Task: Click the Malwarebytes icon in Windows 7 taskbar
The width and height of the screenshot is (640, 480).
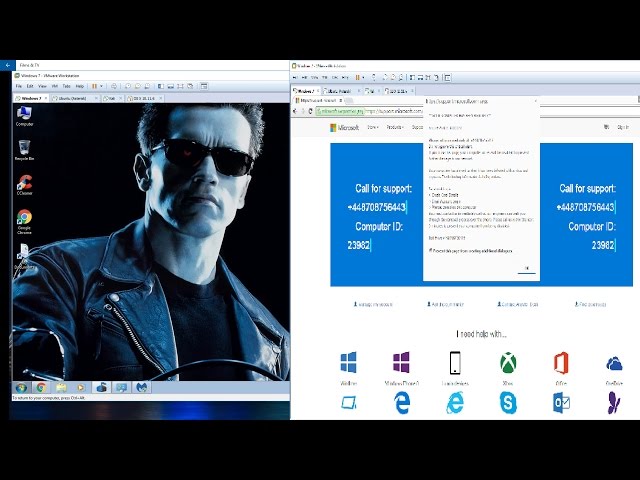Action: (x=141, y=387)
